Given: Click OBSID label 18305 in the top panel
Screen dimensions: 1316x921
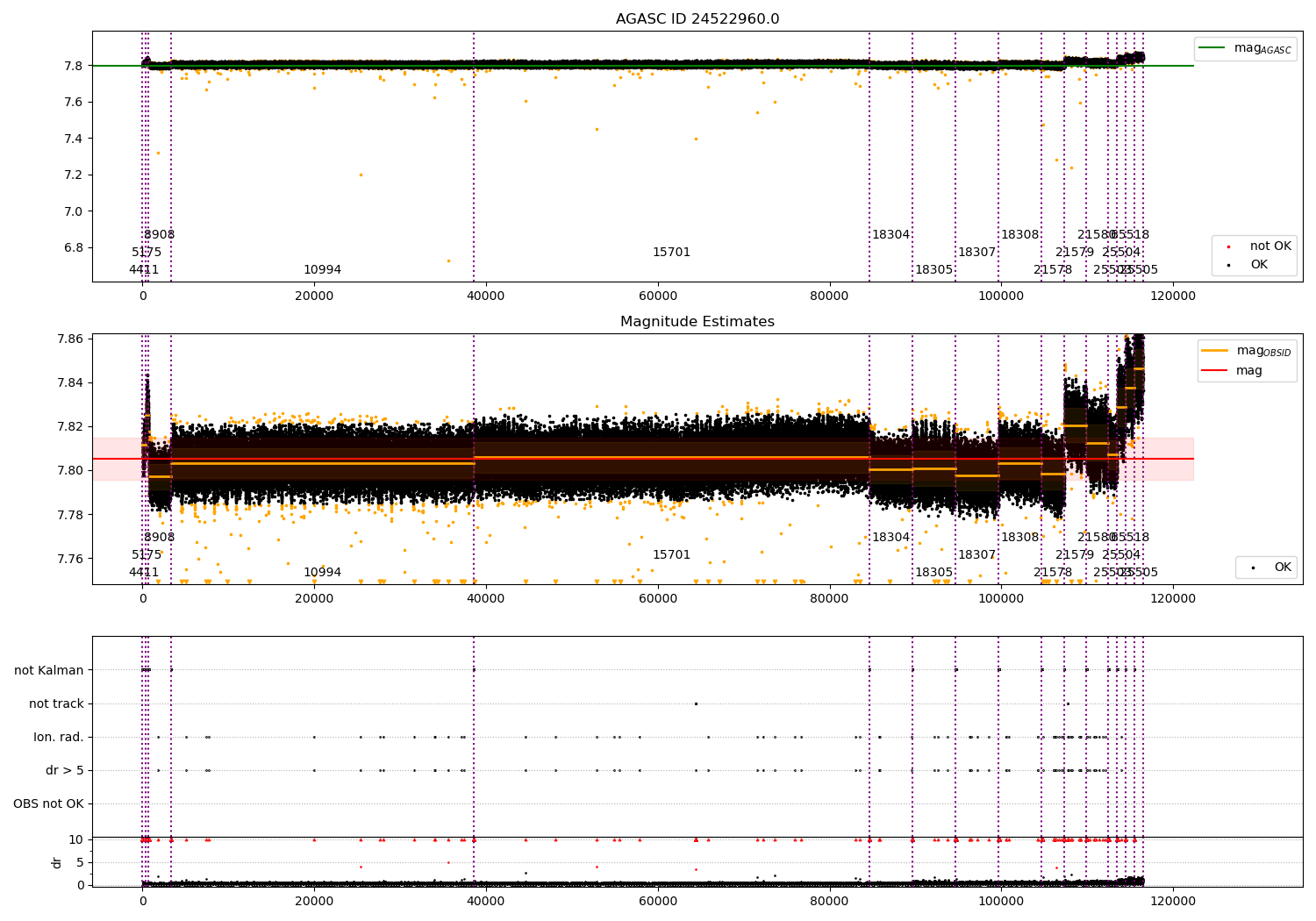Looking at the screenshot, I should coord(933,270).
